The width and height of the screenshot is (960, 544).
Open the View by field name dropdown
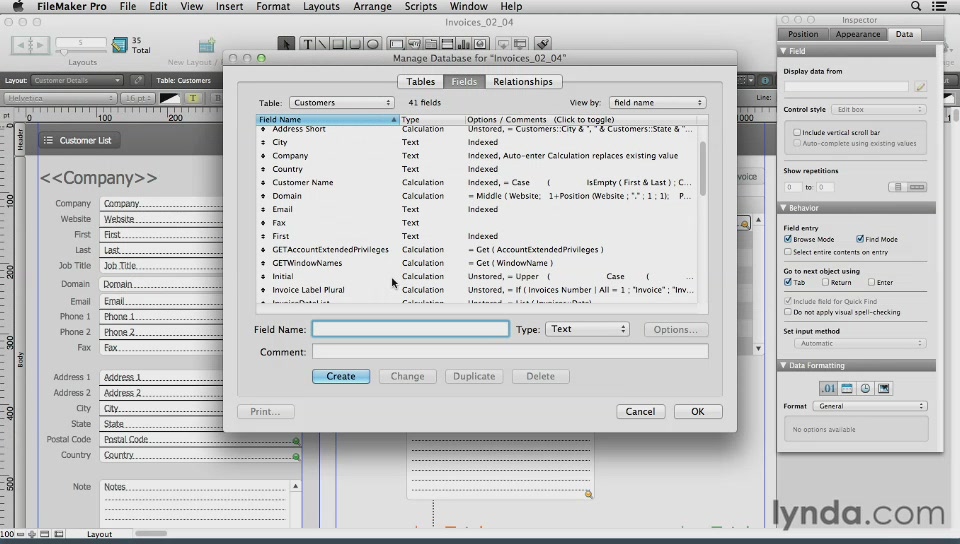tap(657, 103)
